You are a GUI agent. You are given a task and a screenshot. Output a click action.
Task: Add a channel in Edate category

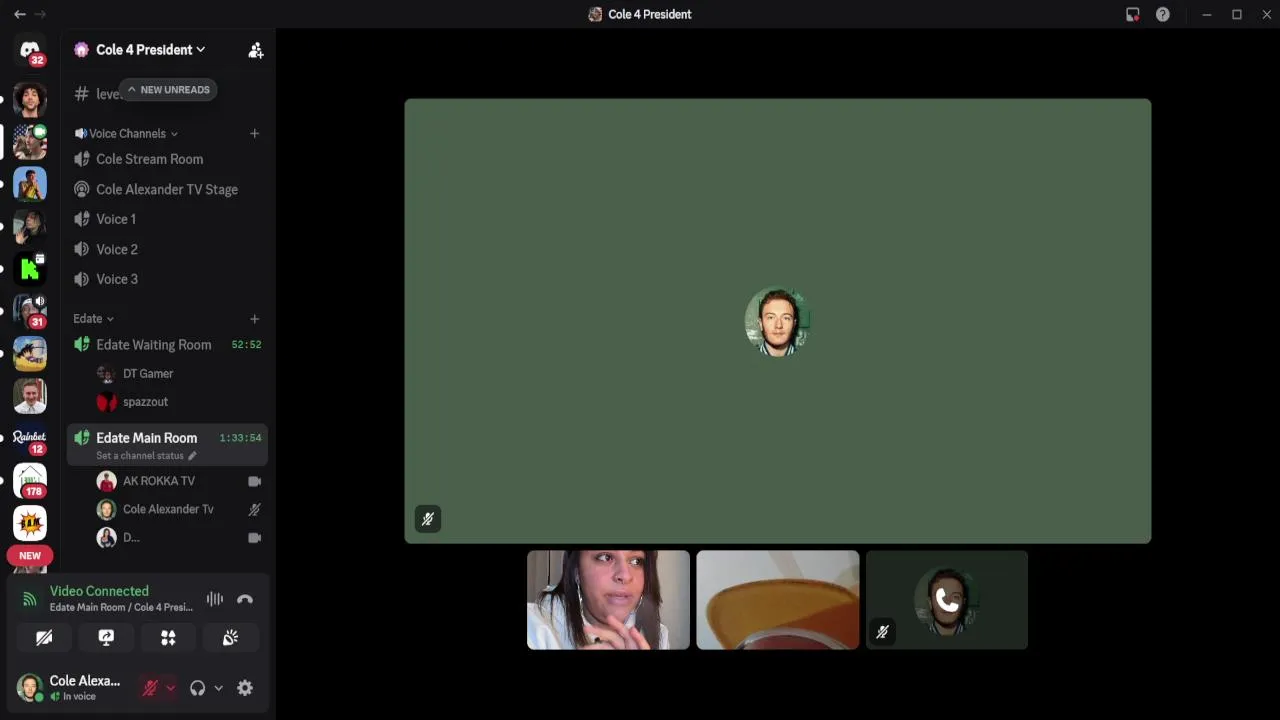pos(254,318)
